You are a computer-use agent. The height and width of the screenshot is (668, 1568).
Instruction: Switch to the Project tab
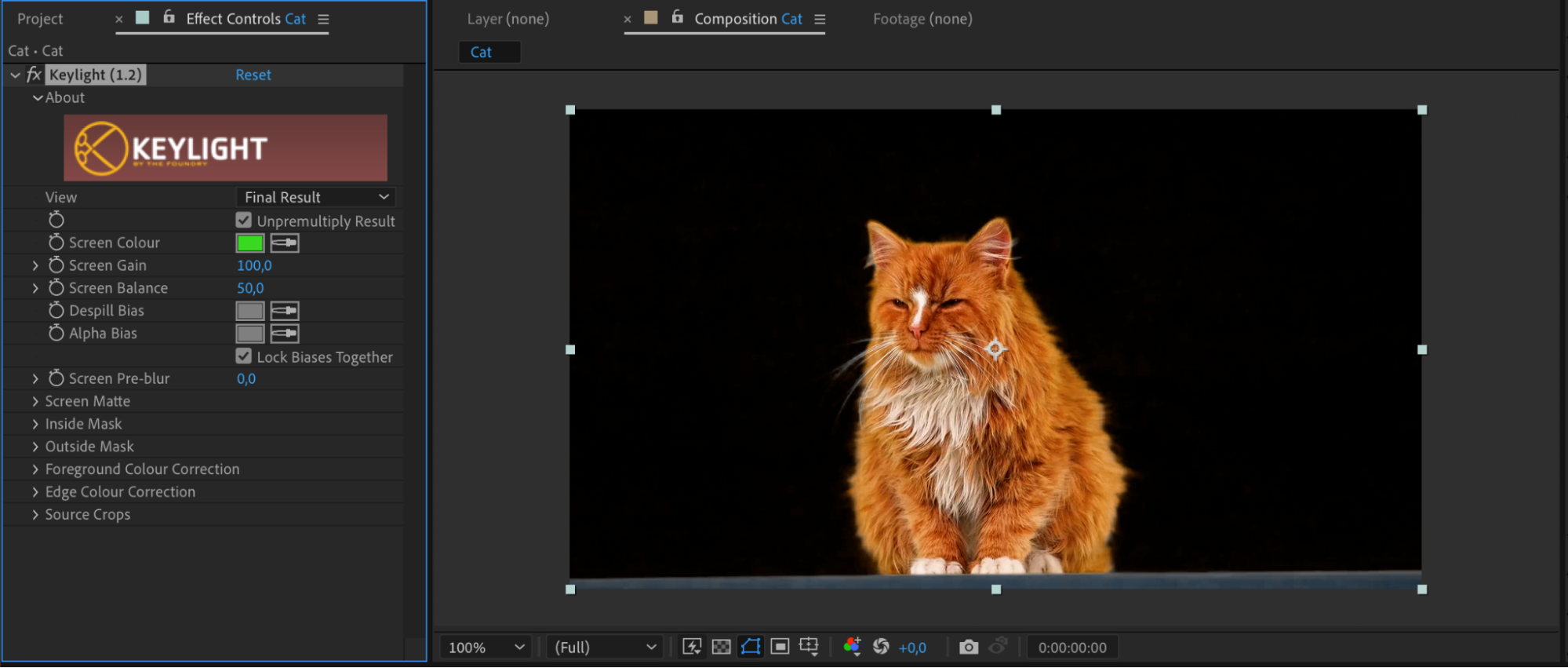pos(40,19)
